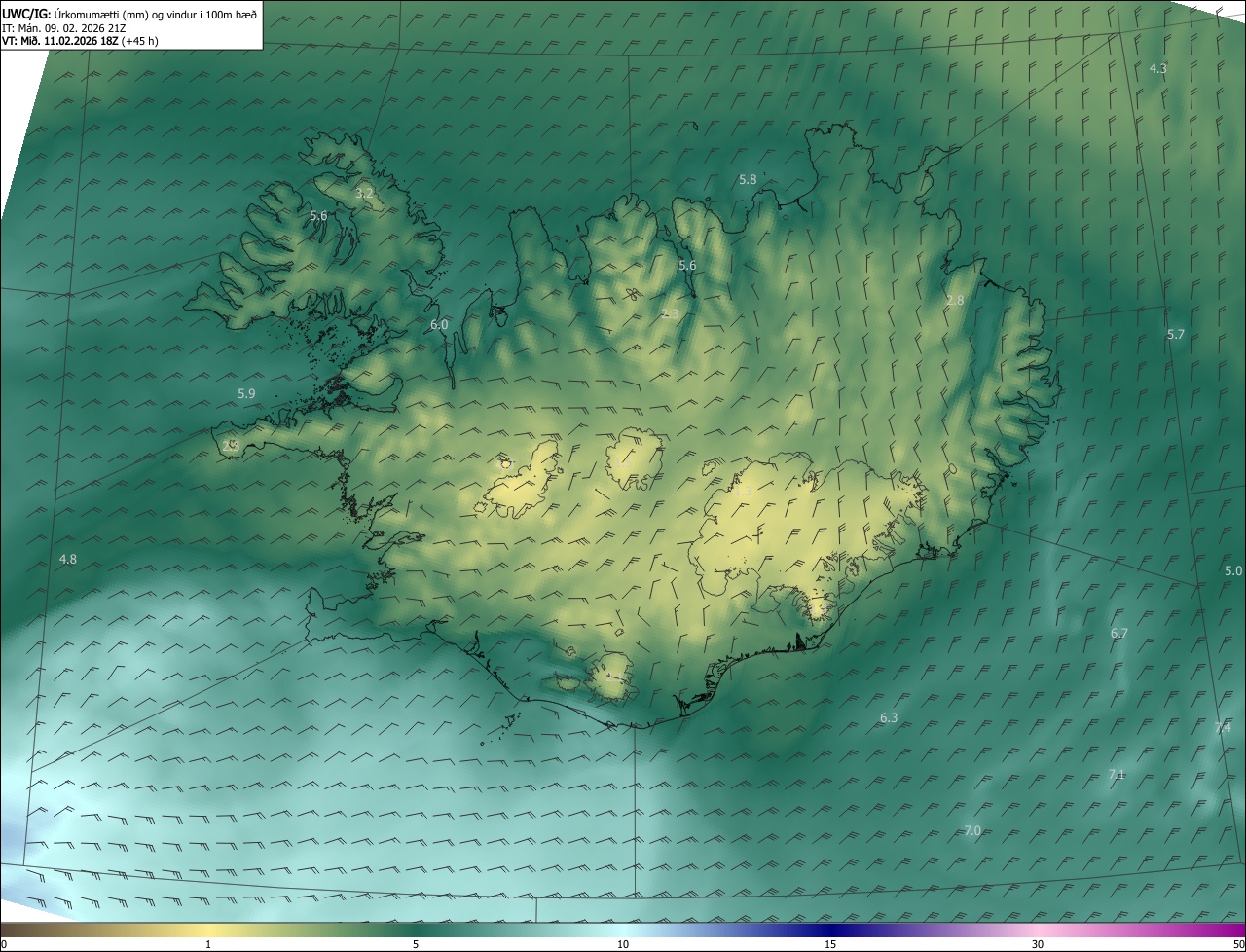Click the map value 5.7
The width and height of the screenshot is (1246, 952).
coord(1176,335)
